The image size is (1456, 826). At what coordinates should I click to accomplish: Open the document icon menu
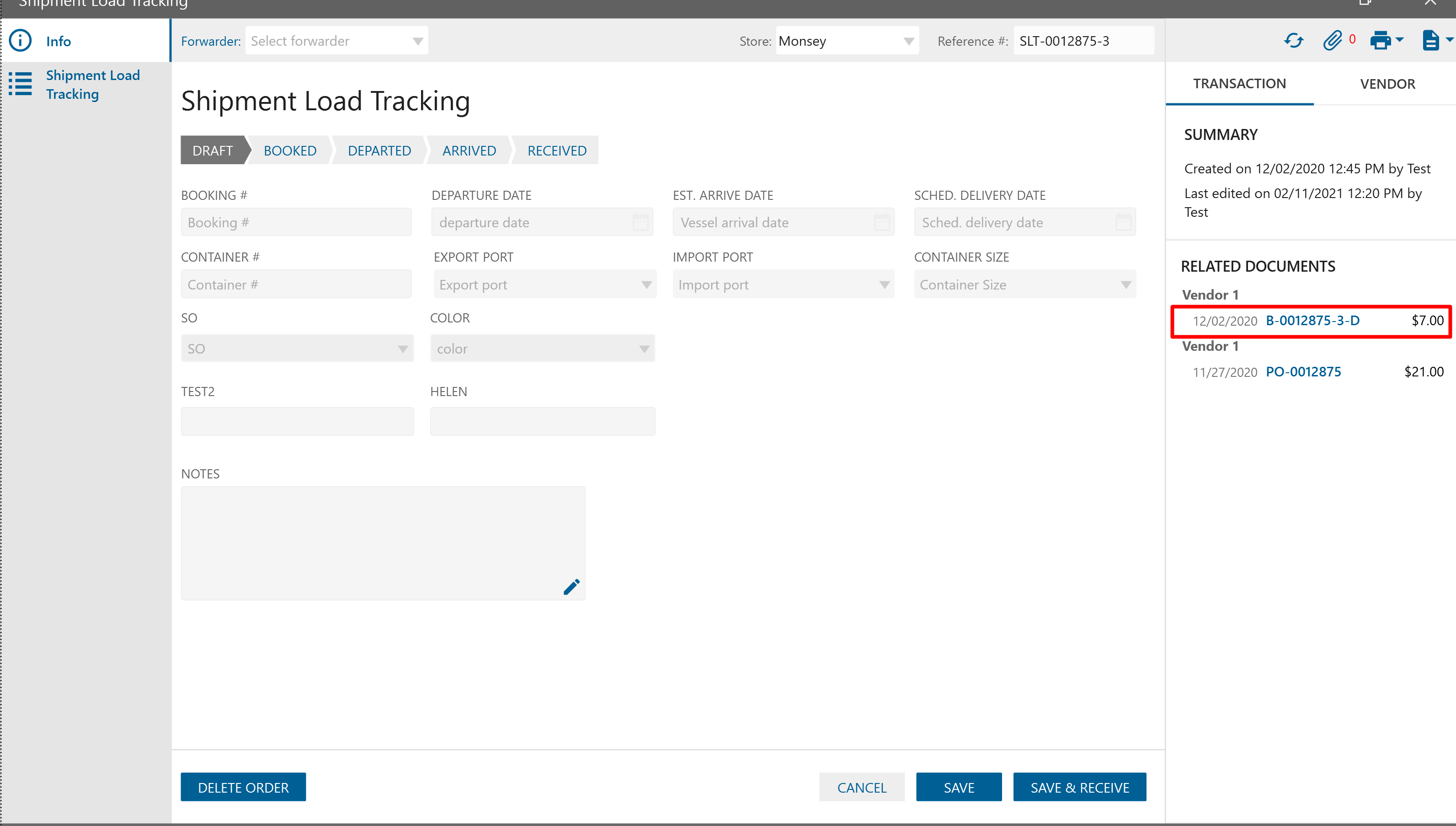click(1430, 41)
